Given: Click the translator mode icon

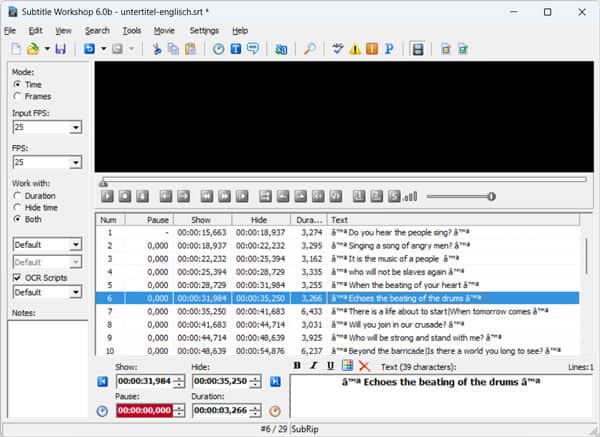Looking at the screenshot, I should click(281, 49).
